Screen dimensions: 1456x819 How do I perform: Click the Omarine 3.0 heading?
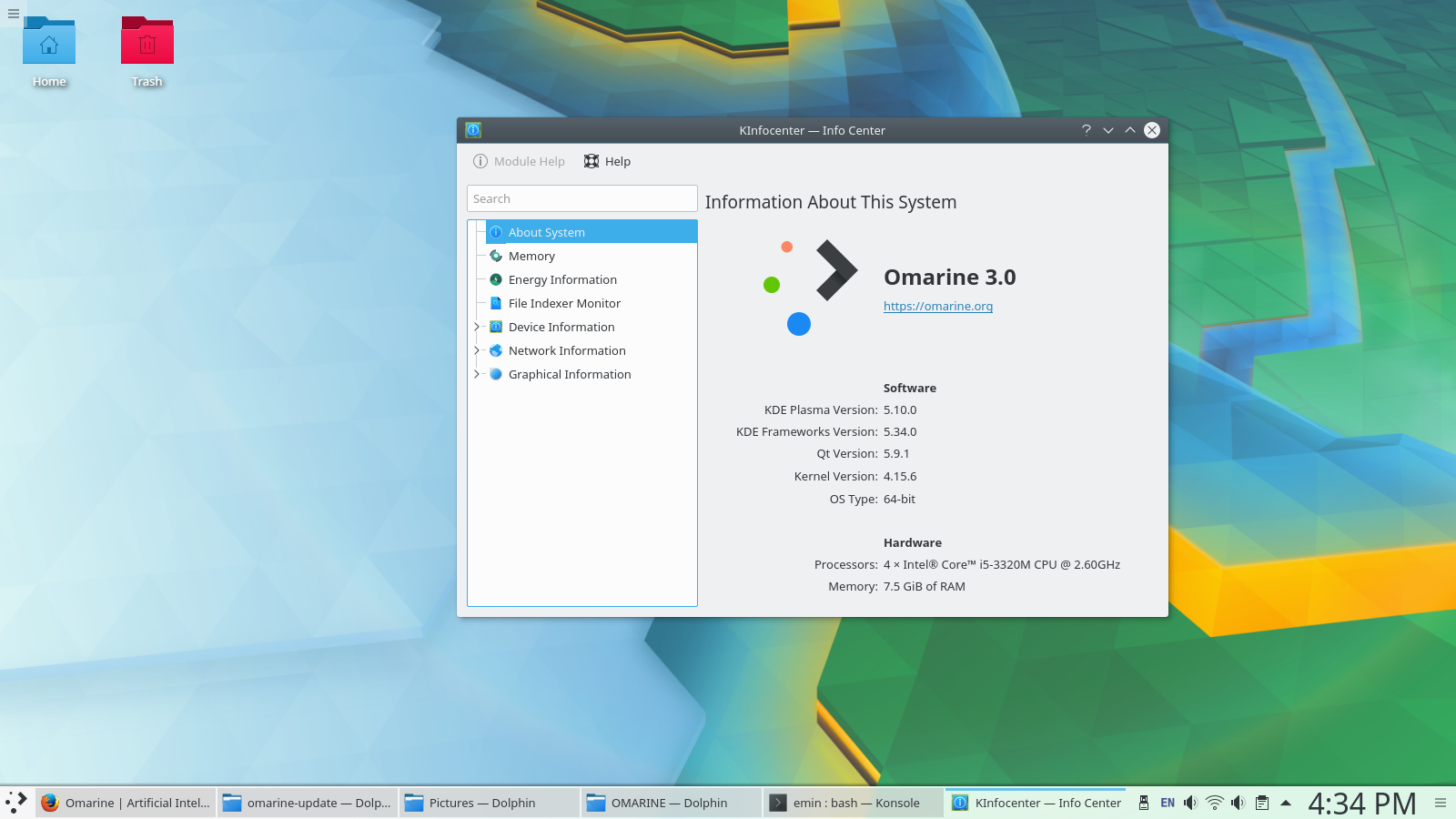click(x=950, y=277)
